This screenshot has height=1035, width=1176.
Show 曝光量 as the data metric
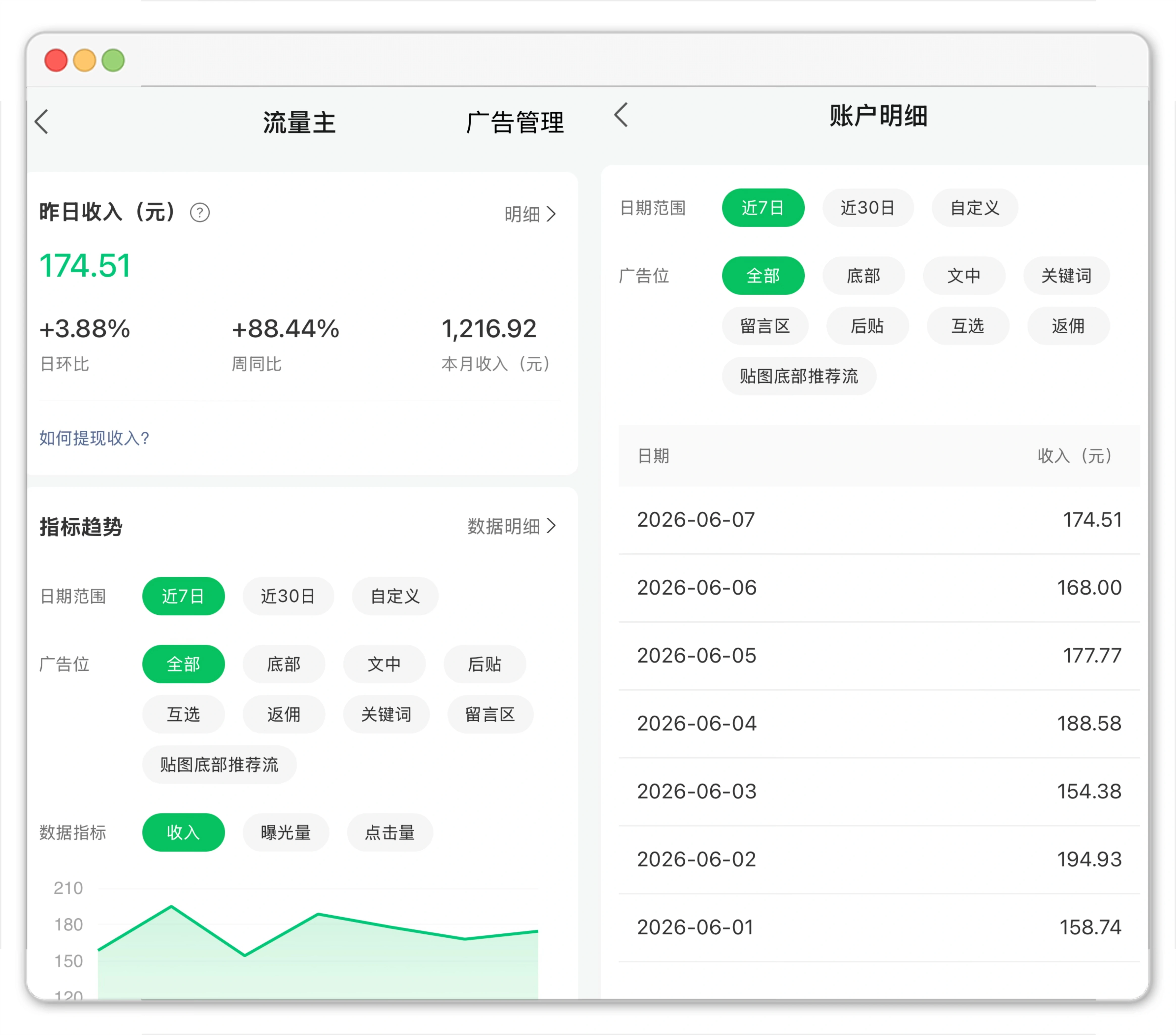click(286, 832)
